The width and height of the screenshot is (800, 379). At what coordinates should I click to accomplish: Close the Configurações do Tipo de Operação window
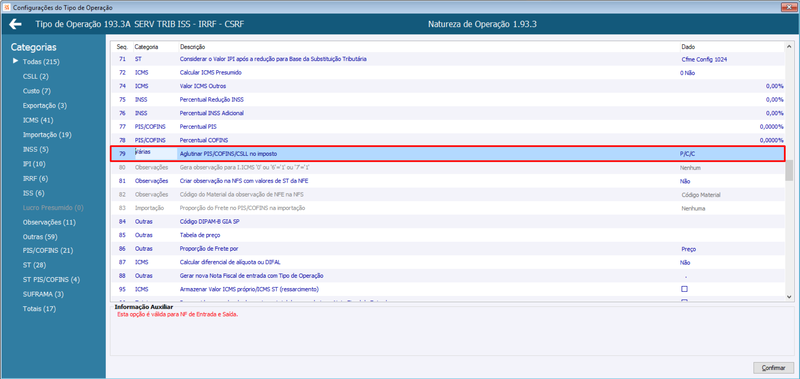point(789,7)
